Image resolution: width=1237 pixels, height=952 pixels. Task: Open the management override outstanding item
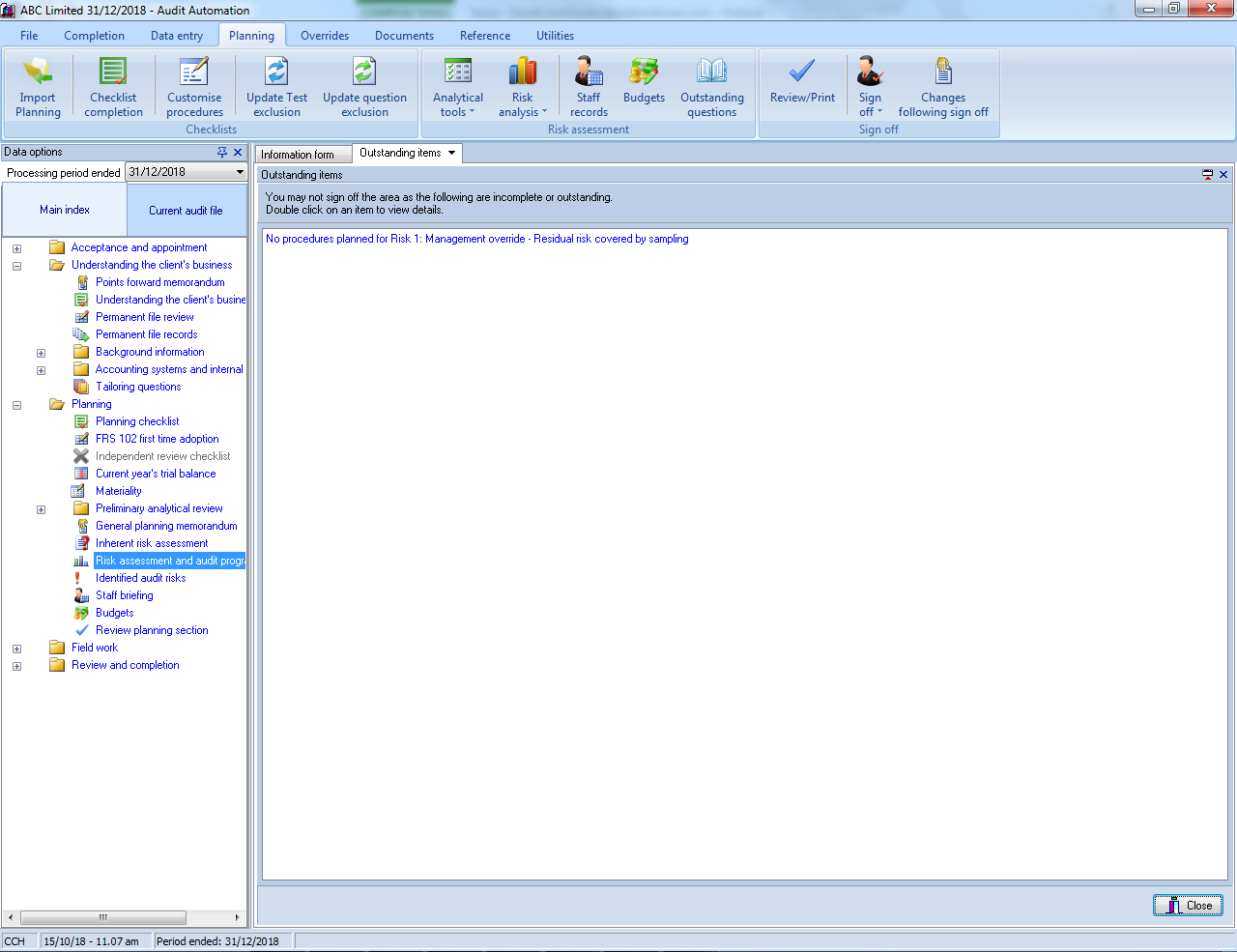(x=476, y=239)
